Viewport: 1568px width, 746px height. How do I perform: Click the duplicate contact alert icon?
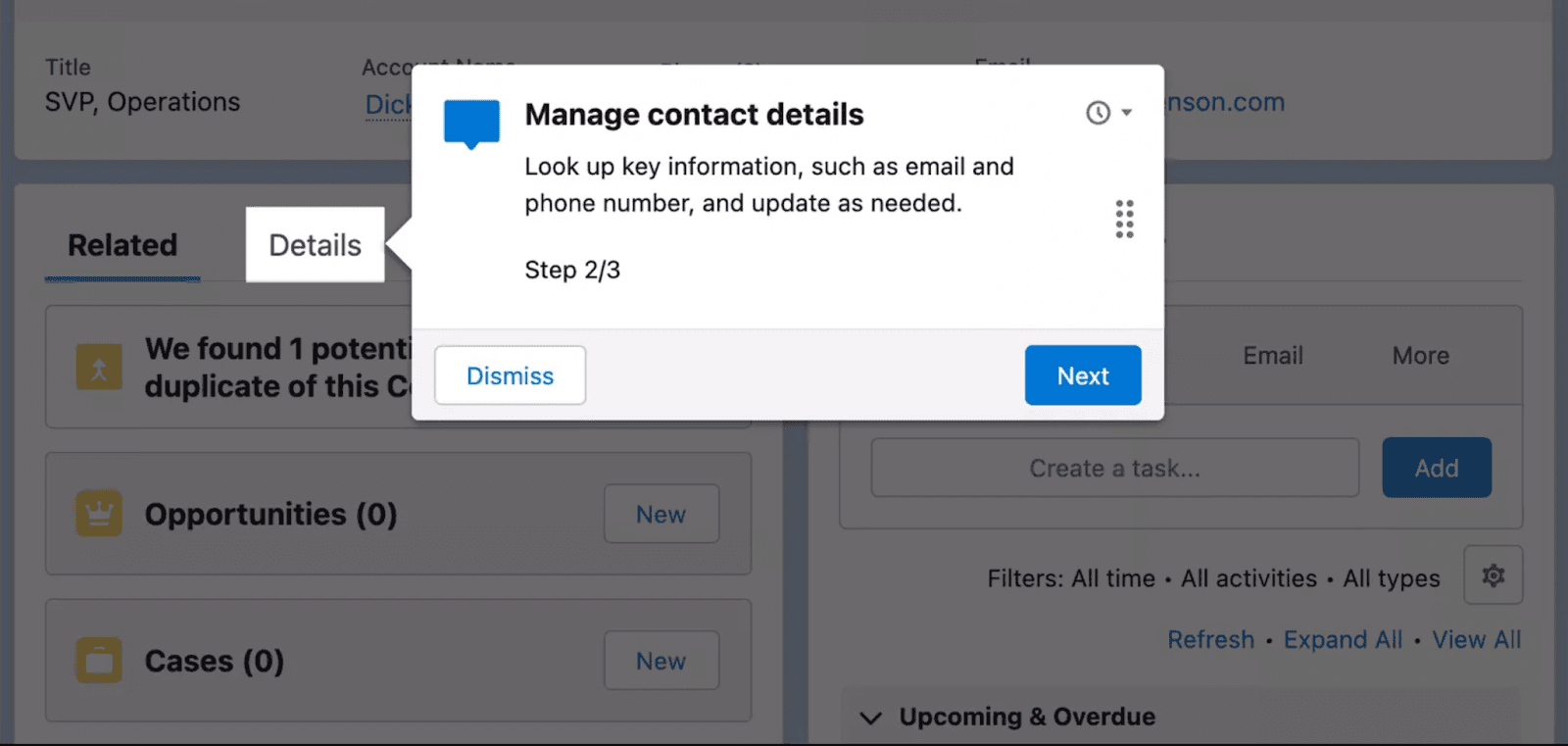[x=97, y=367]
